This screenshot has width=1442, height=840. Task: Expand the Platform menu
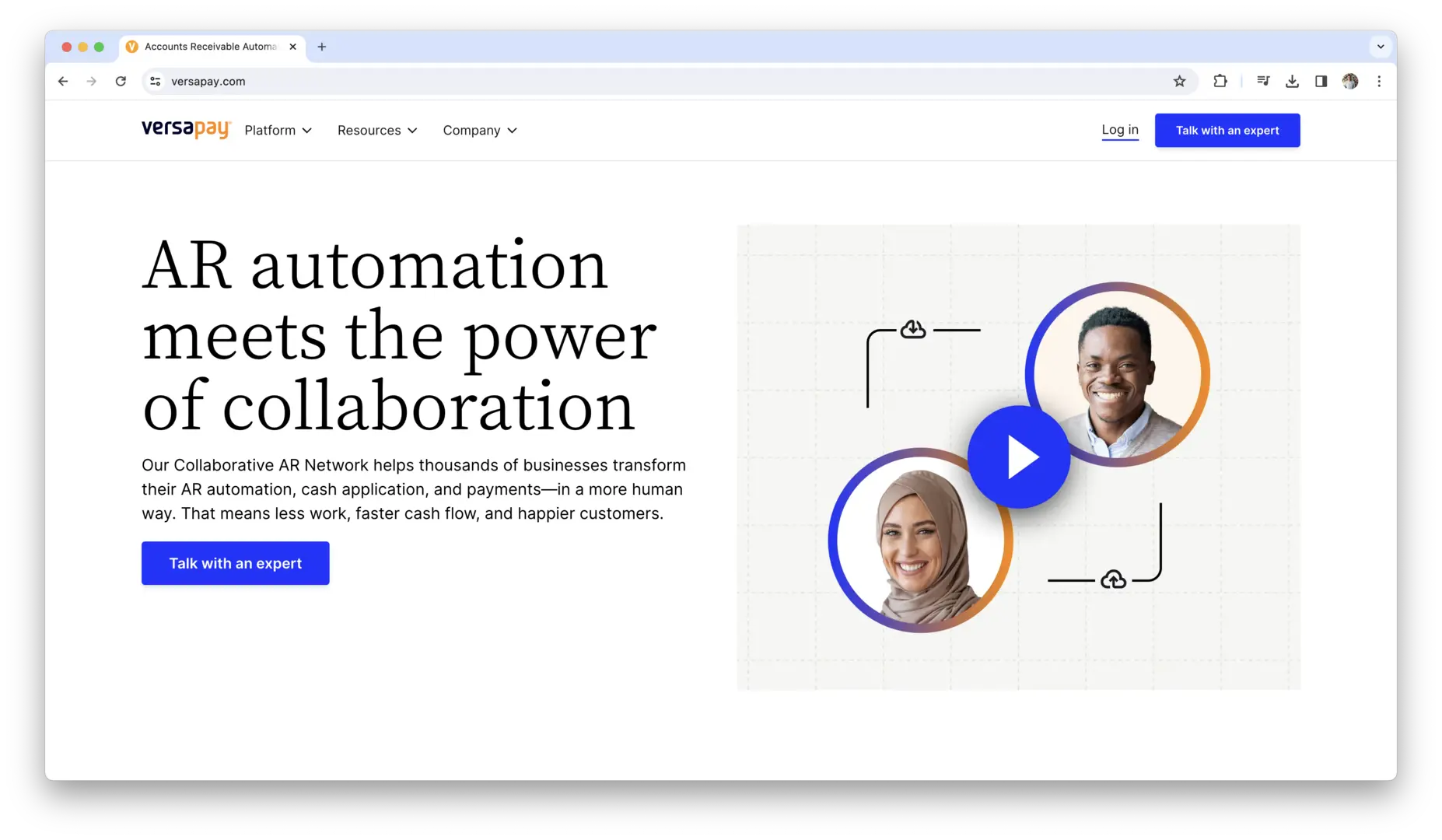[278, 131]
